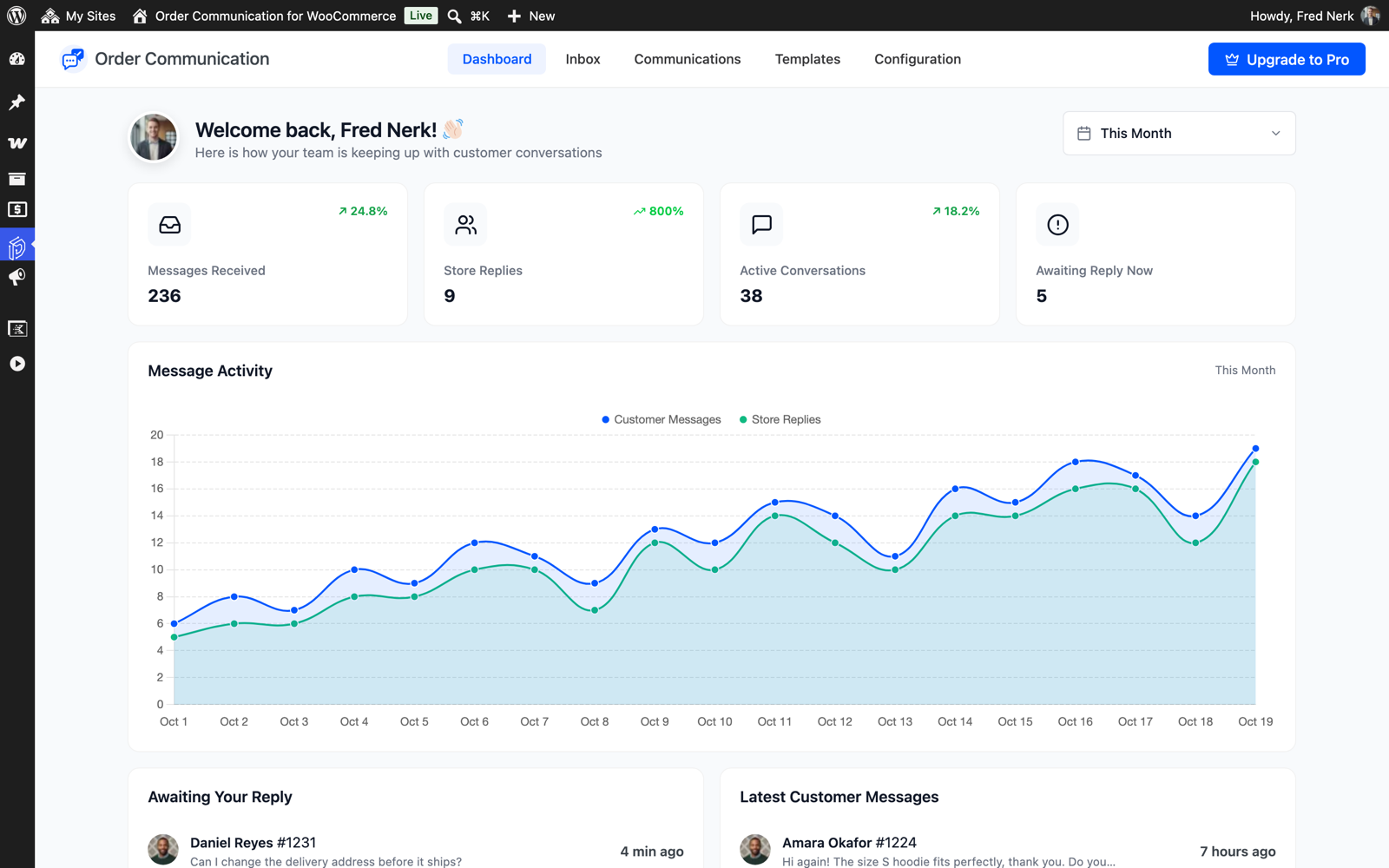Open the WordPress Dashboard sidebar icon
1389x868 pixels.
point(17,59)
